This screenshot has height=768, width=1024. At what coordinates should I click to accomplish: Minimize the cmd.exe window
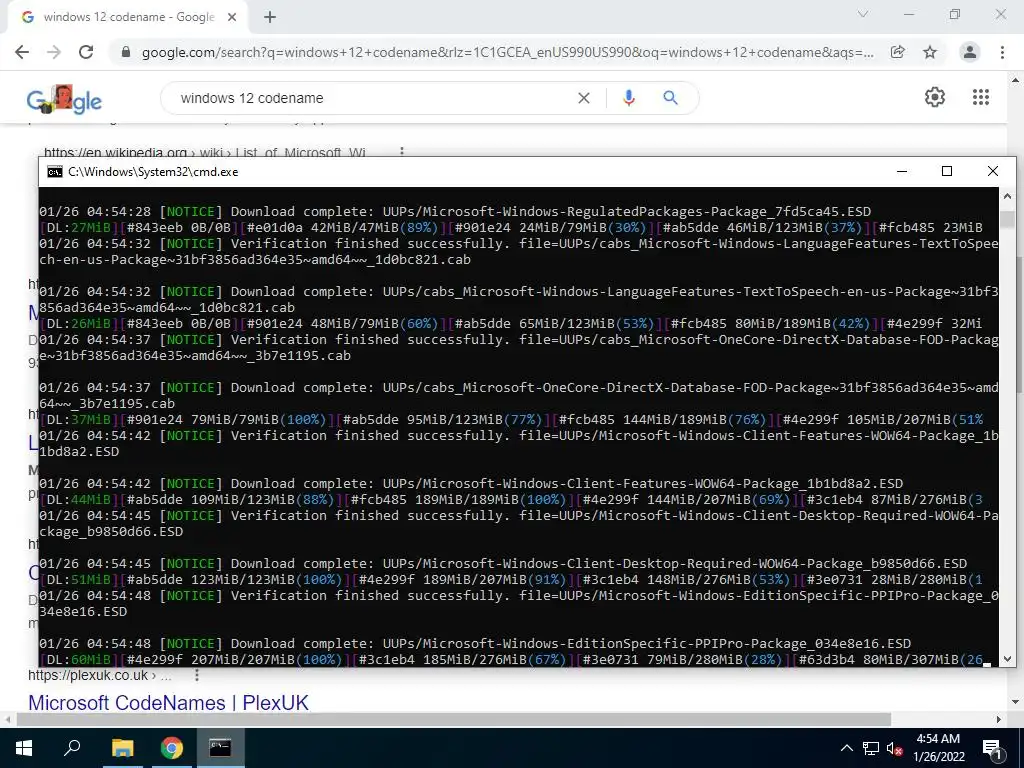click(x=902, y=171)
